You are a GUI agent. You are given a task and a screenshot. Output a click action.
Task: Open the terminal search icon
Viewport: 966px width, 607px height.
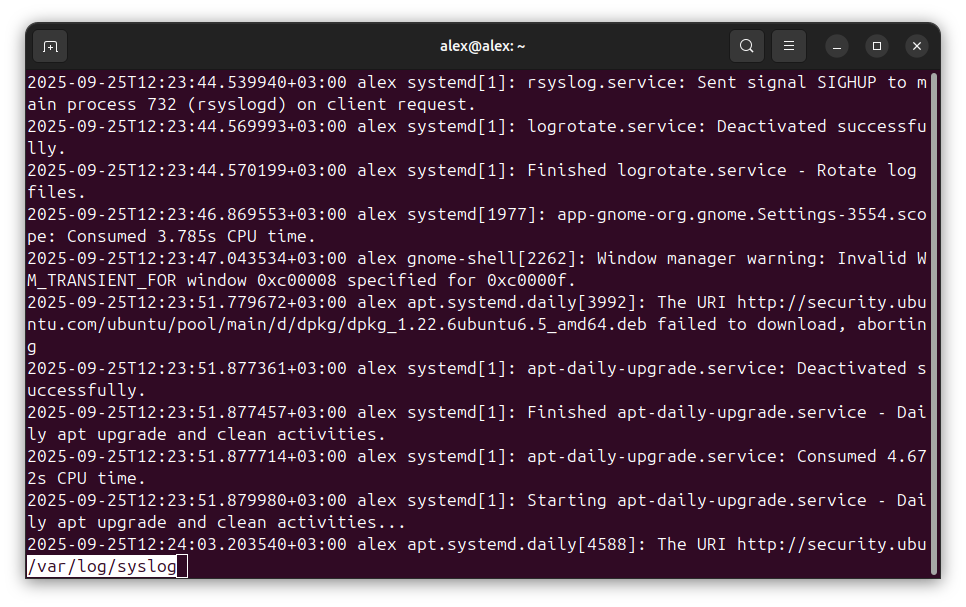pos(746,46)
